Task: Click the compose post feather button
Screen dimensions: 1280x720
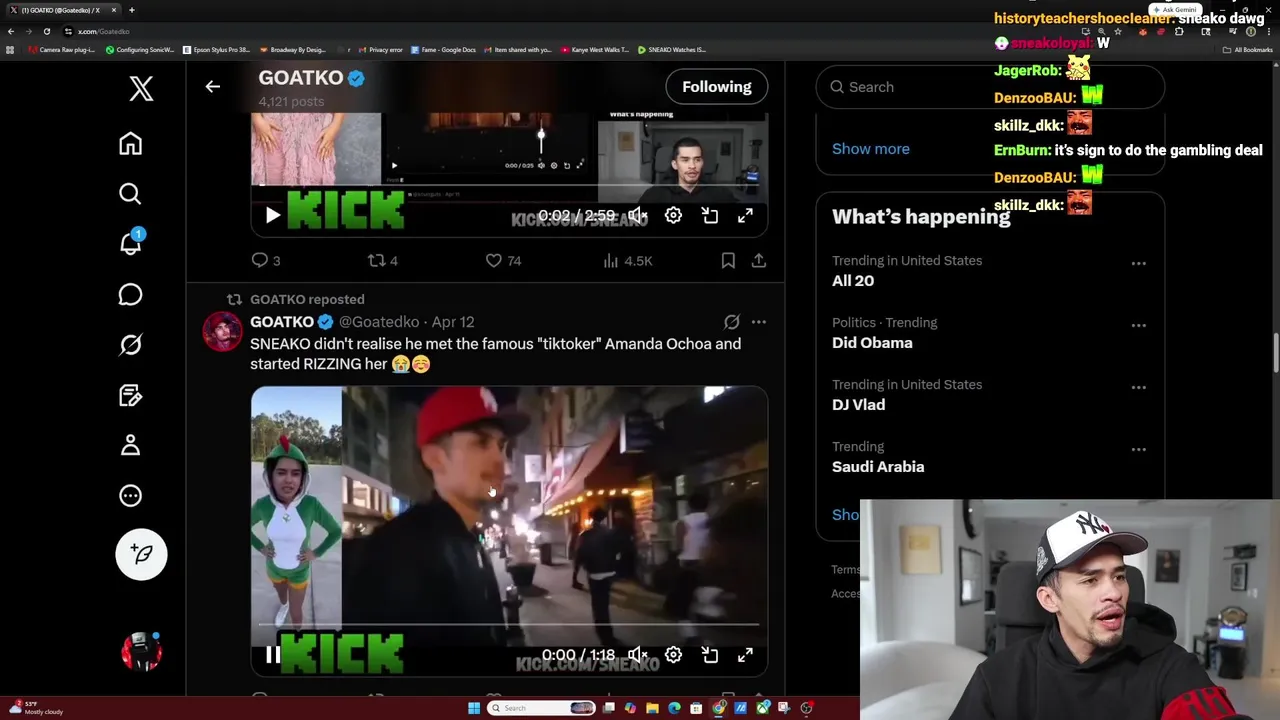Action: point(141,554)
